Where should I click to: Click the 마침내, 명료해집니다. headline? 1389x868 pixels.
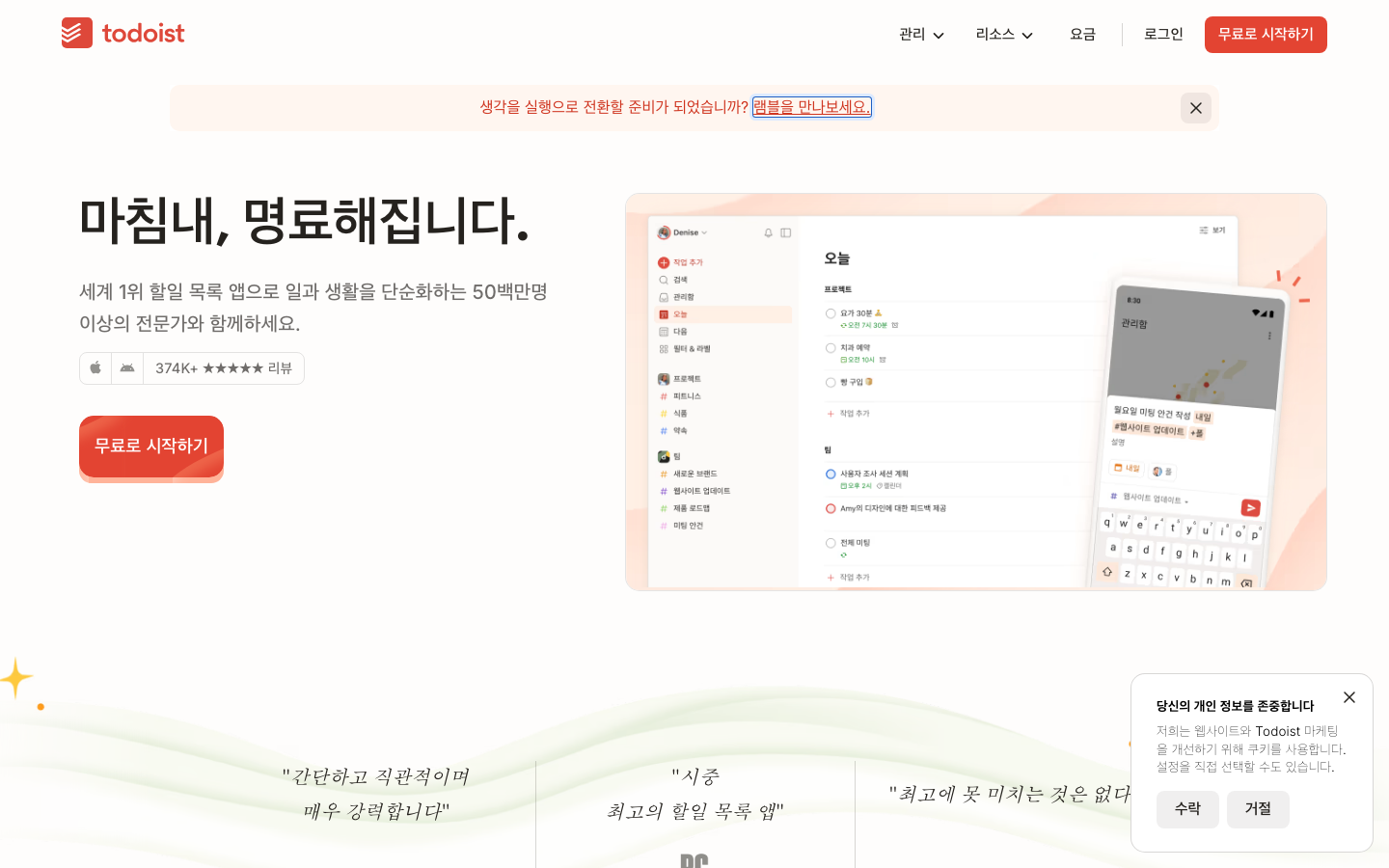point(305,221)
